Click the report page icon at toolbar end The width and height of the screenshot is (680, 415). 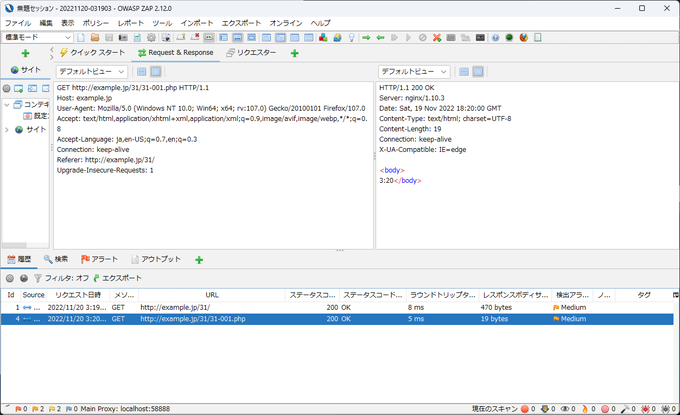coord(538,38)
